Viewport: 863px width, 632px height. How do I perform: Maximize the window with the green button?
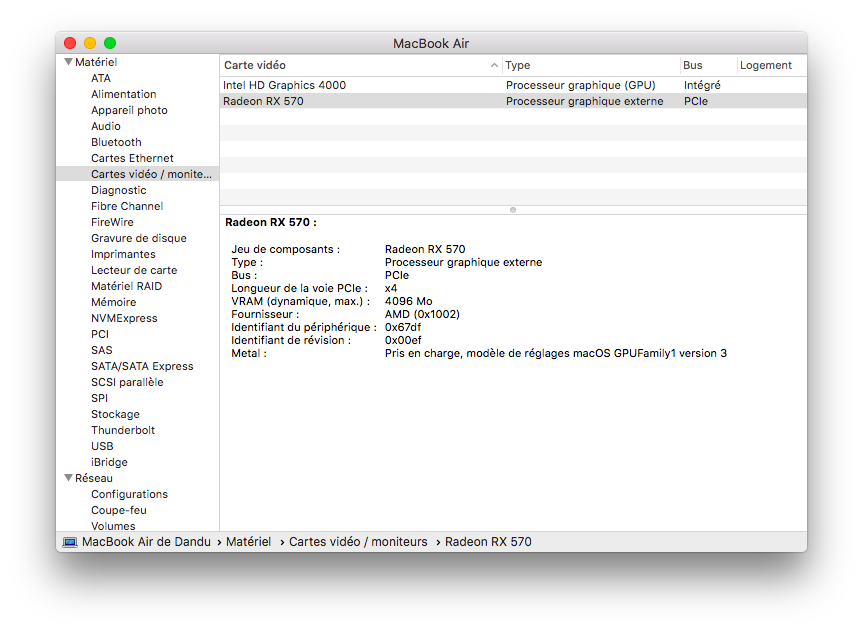click(x=110, y=43)
